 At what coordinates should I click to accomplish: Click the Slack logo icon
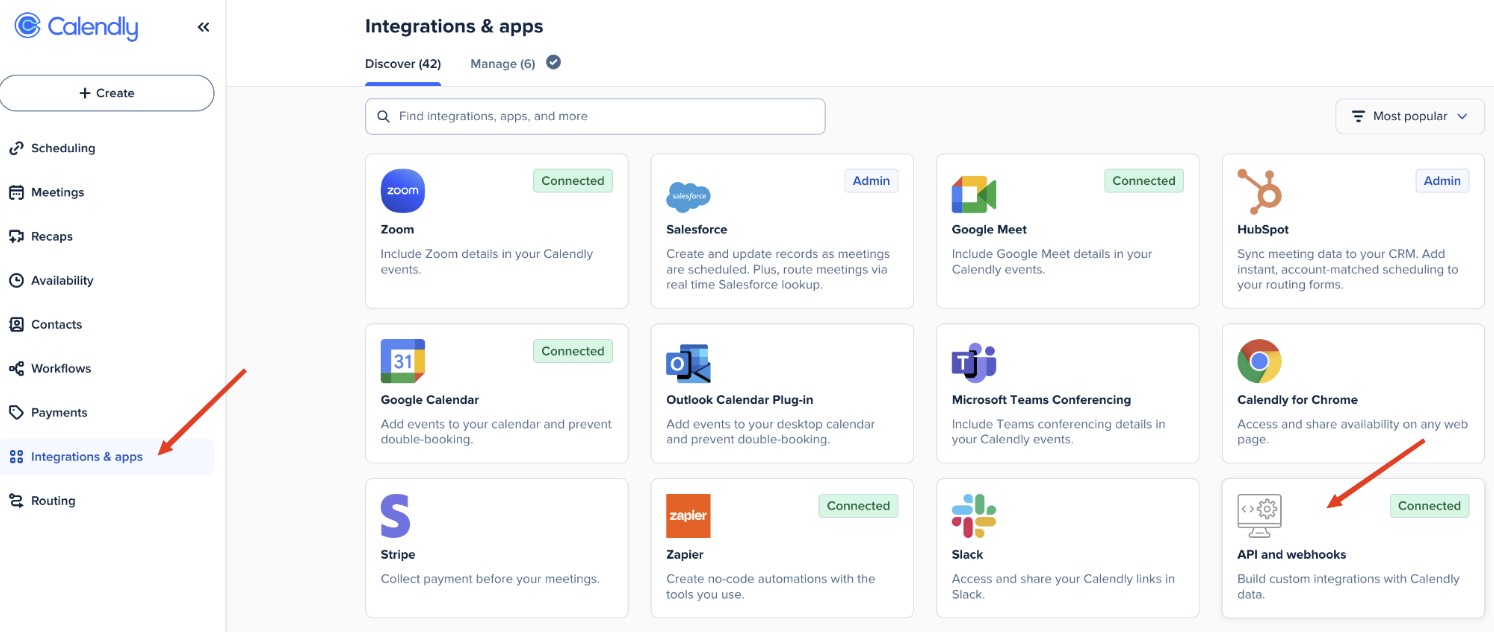pos(974,516)
